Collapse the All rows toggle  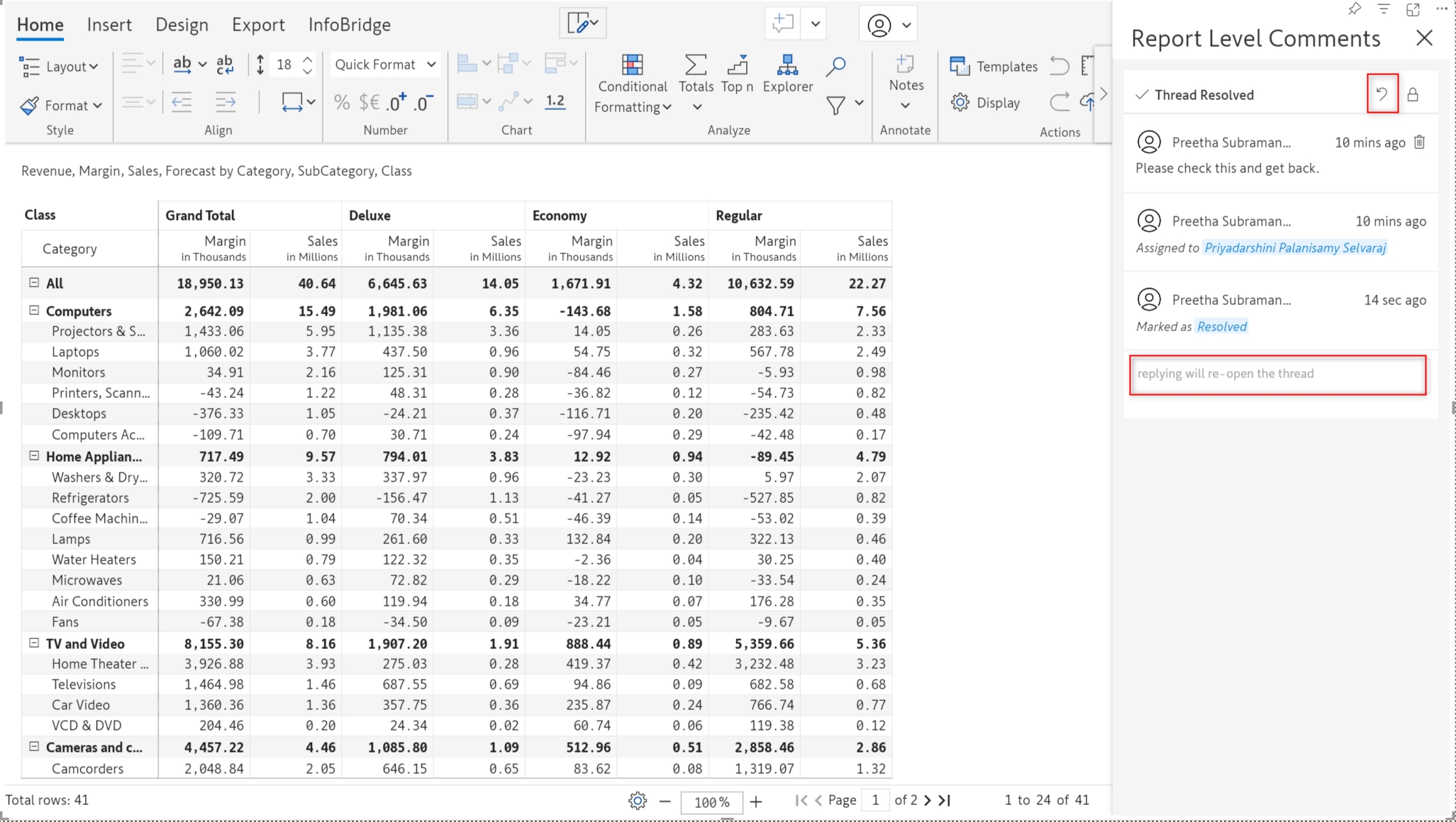point(33,282)
